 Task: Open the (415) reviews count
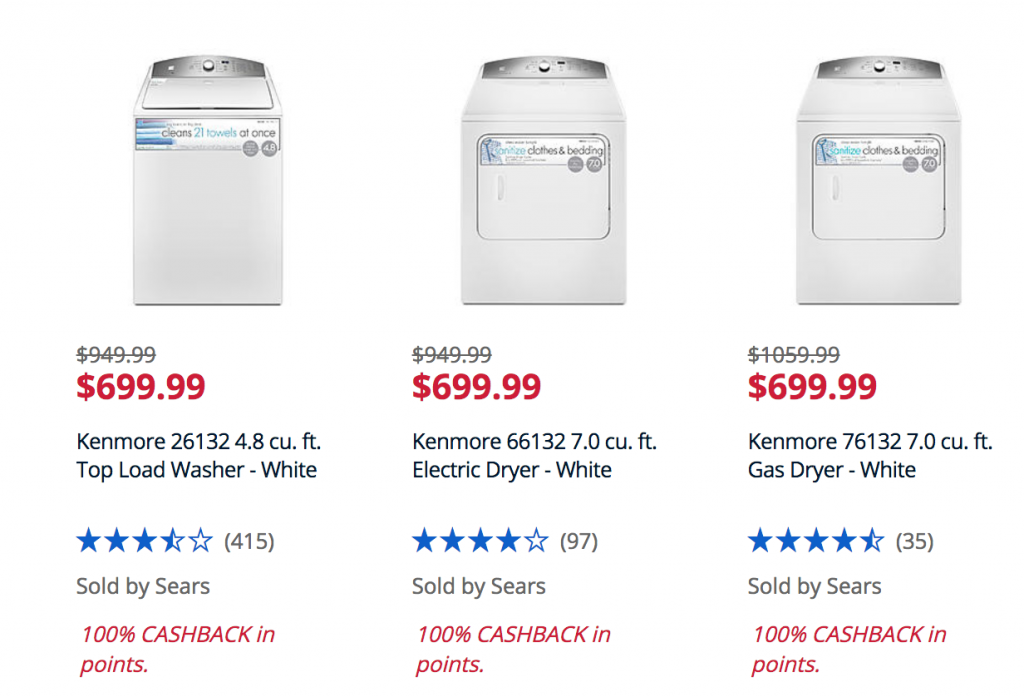[249, 542]
